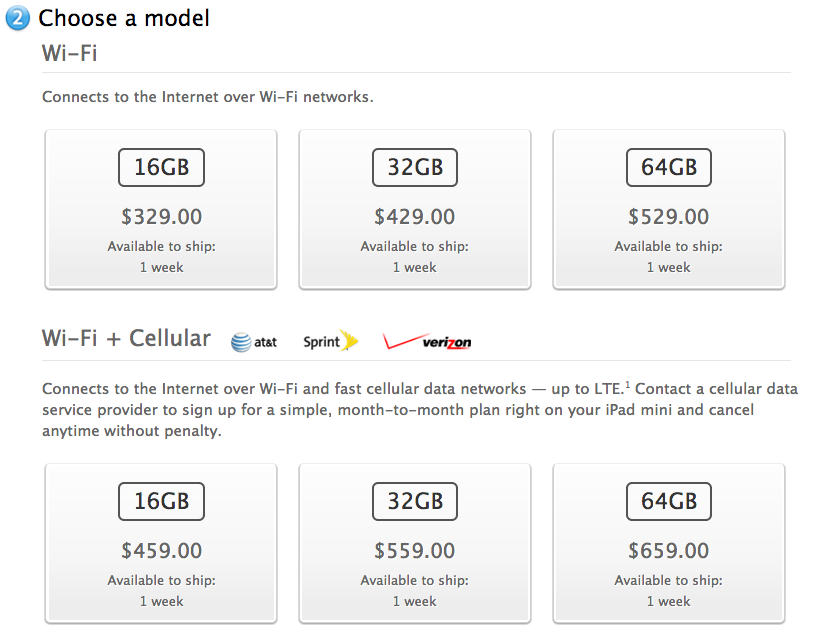Image resolution: width=830 pixels, height=636 pixels.
Task: Click the Sprint carrier logo
Action: [x=330, y=342]
